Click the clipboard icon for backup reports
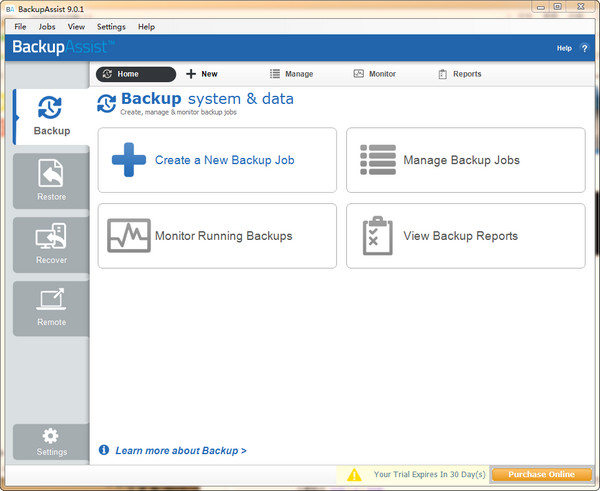 coord(378,235)
